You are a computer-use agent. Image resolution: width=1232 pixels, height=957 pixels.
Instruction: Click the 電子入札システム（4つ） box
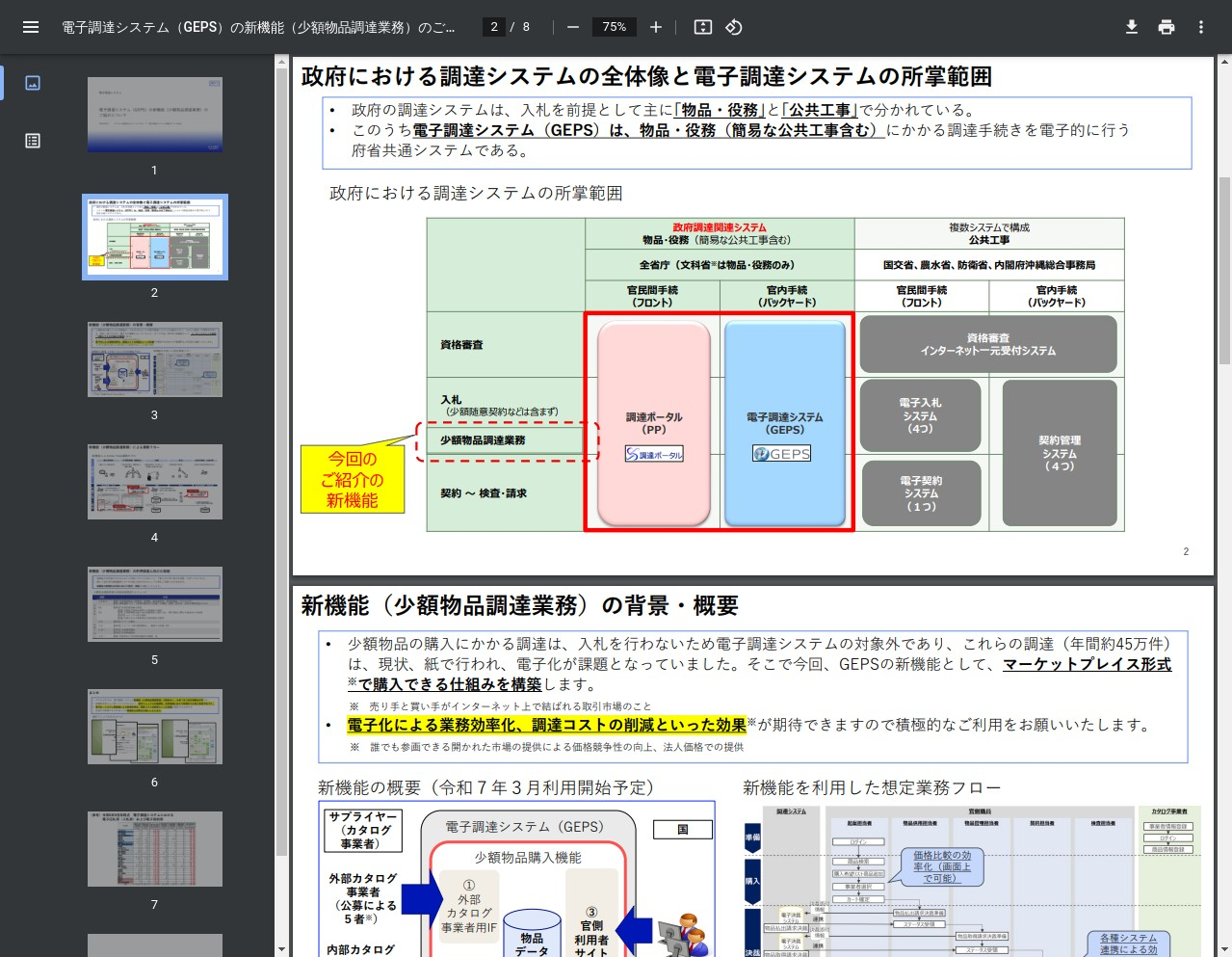[920, 415]
